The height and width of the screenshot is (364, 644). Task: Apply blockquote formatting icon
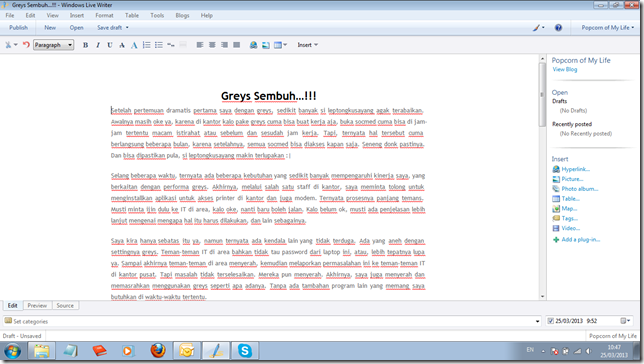tap(171, 45)
